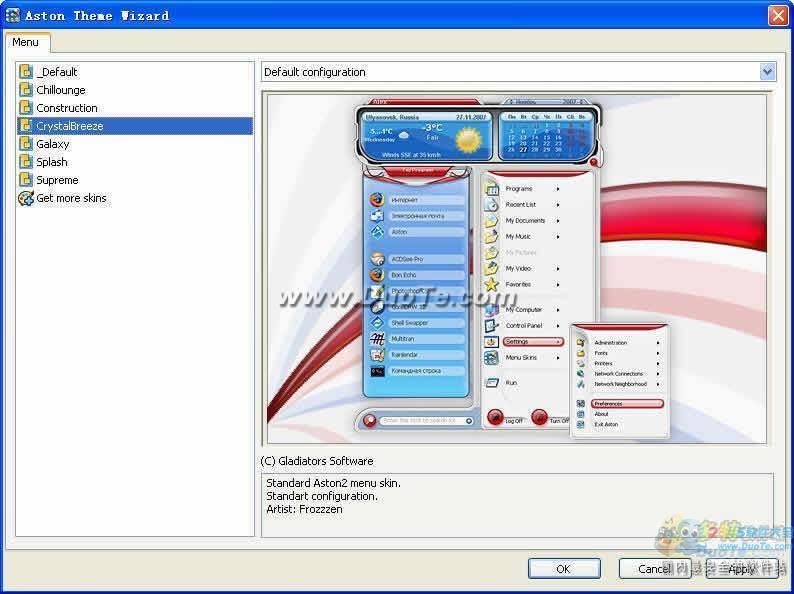The height and width of the screenshot is (594, 794).
Task: Click the _Default skin folder icon
Action: [x=26, y=72]
